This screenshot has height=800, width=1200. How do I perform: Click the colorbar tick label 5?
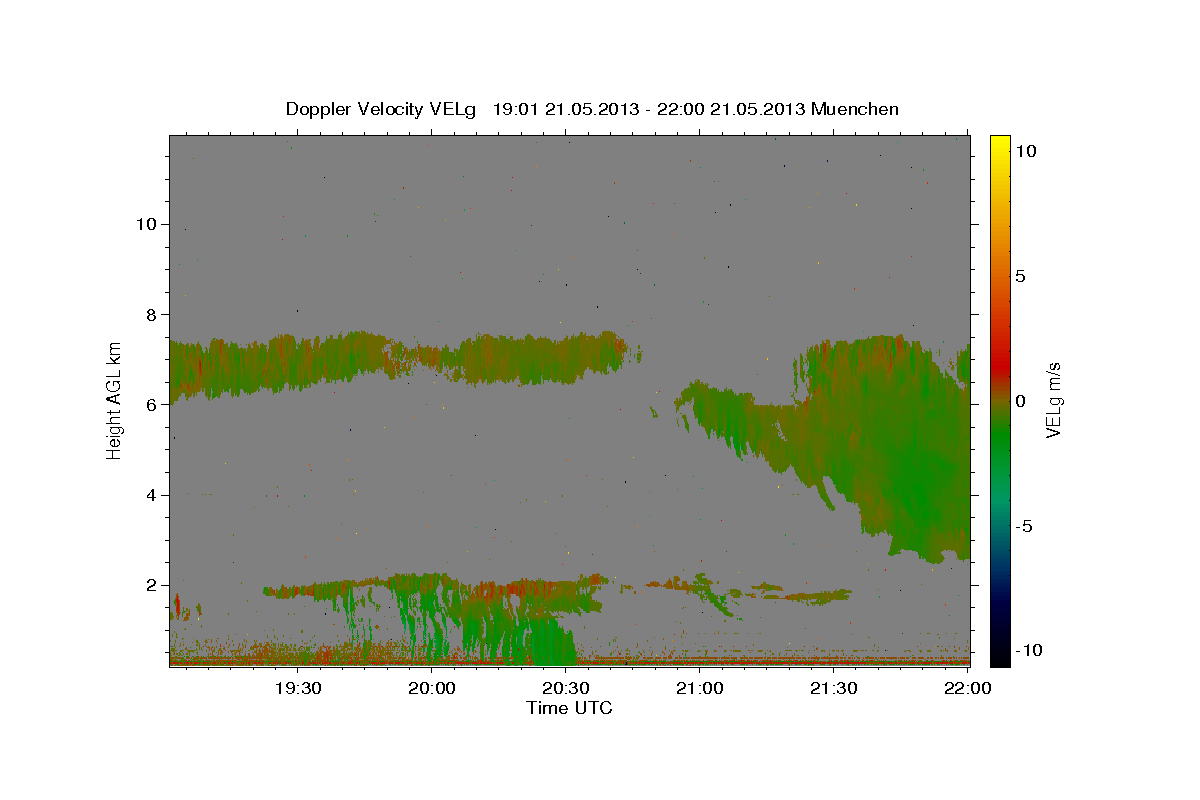pos(1020,276)
